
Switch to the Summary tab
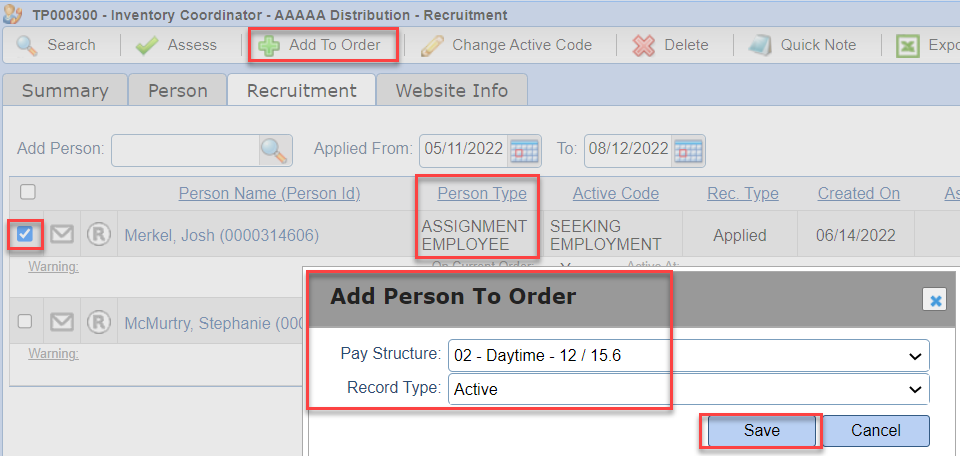coord(65,91)
